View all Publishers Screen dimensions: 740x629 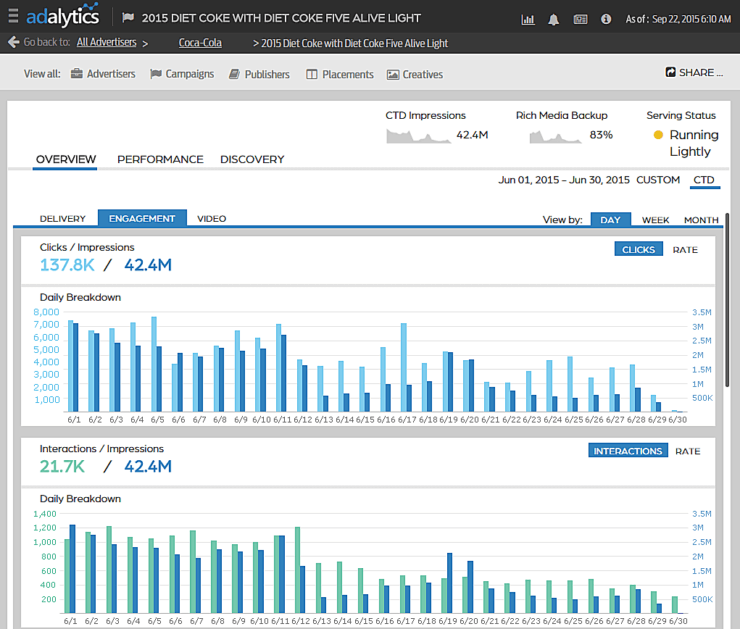click(259, 74)
